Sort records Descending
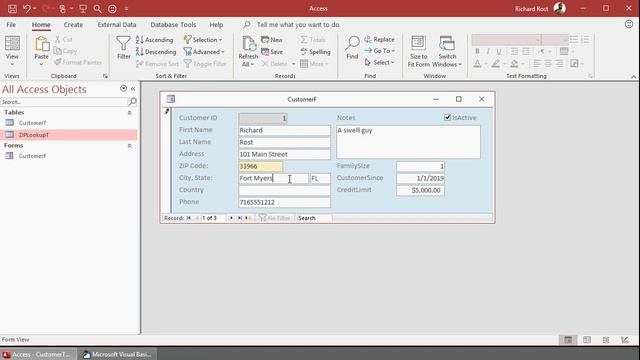Screen dimensions: 640x360 point(156,52)
